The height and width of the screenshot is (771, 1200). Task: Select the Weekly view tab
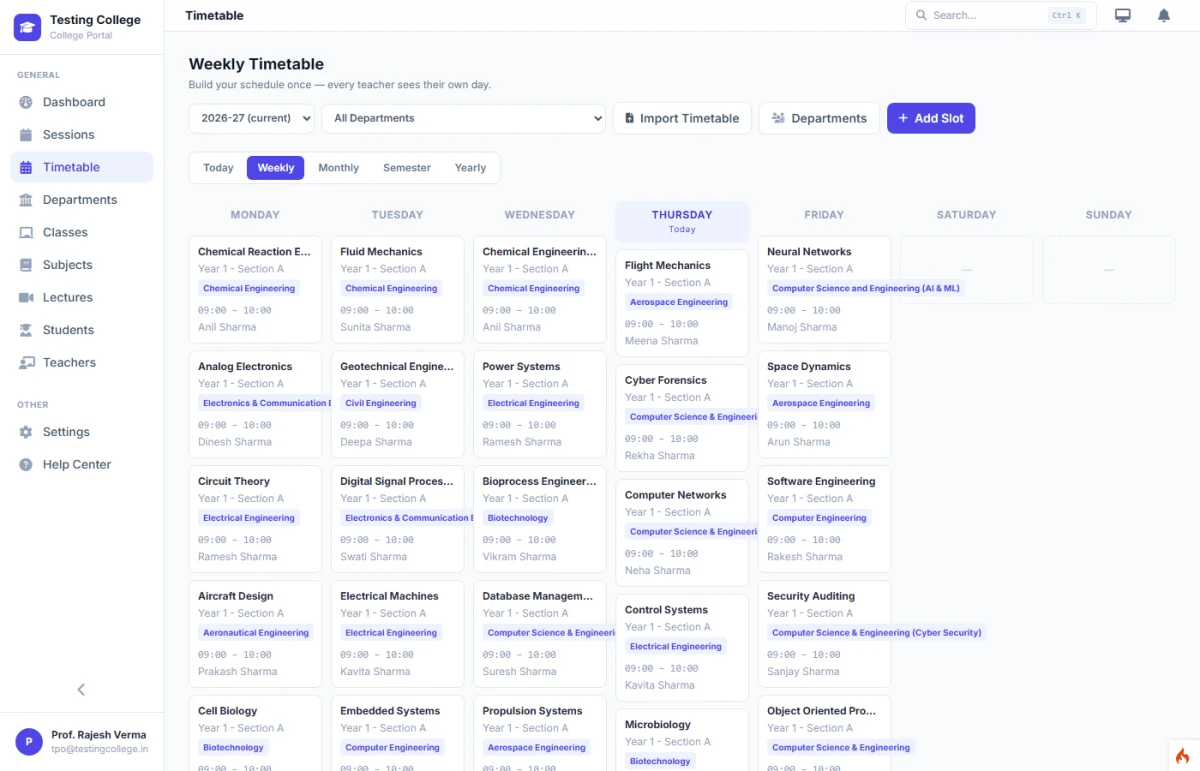[x=276, y=168]
